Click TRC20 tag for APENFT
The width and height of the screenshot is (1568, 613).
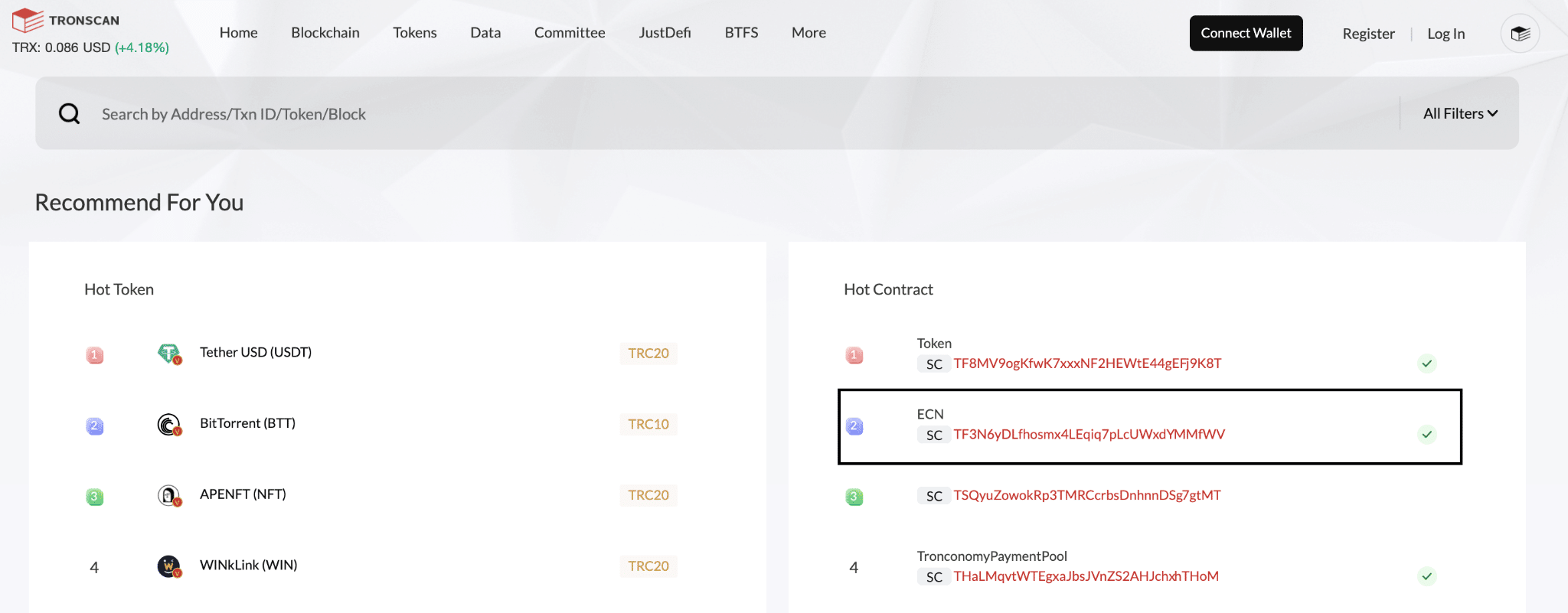point(648,495)
